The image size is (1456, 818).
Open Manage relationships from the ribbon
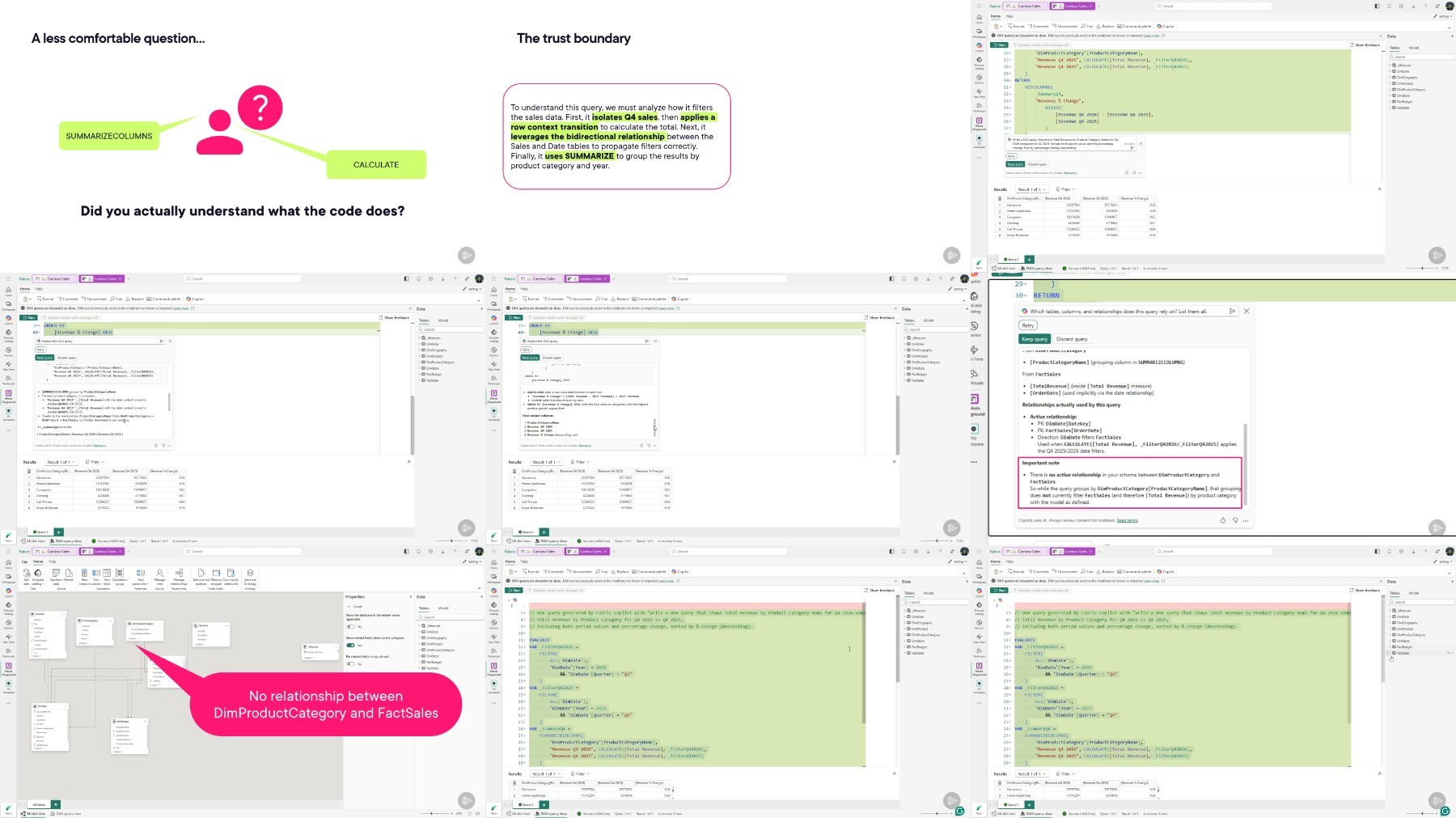(179, 577)
